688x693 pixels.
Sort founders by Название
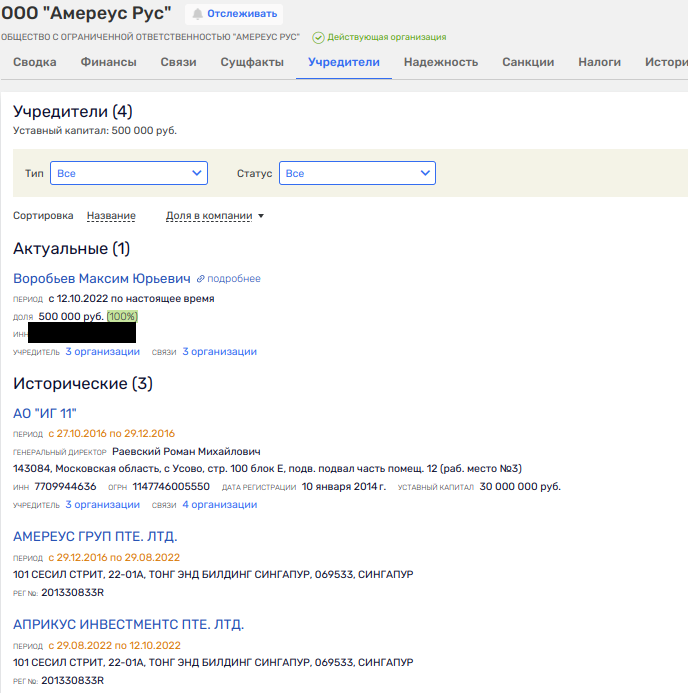[111, 216]
